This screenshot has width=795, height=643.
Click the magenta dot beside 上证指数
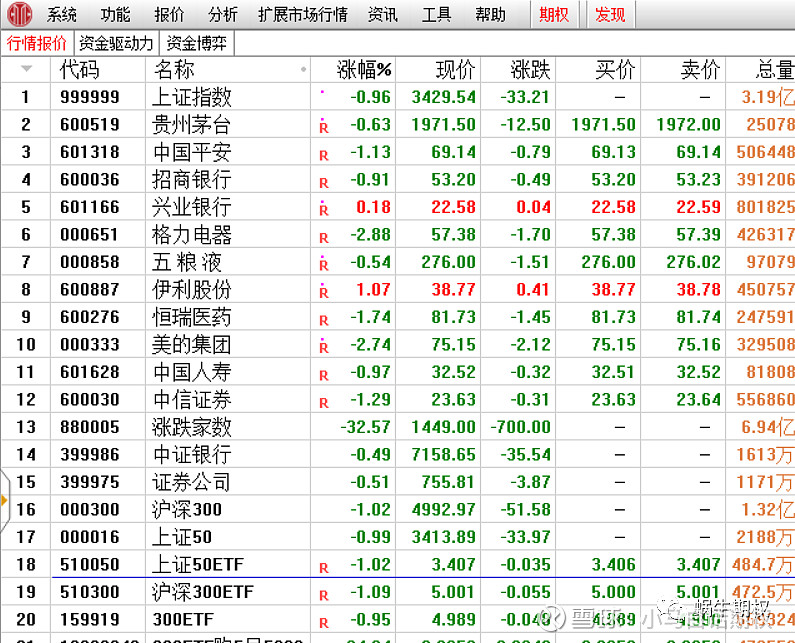pyautogui.click(x=322, y=92)
